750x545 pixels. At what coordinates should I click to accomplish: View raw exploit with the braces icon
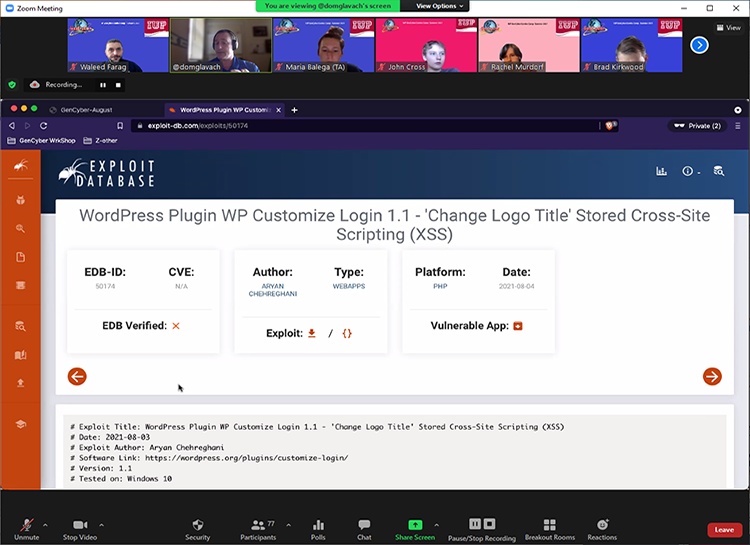click(x=347, y=333)
